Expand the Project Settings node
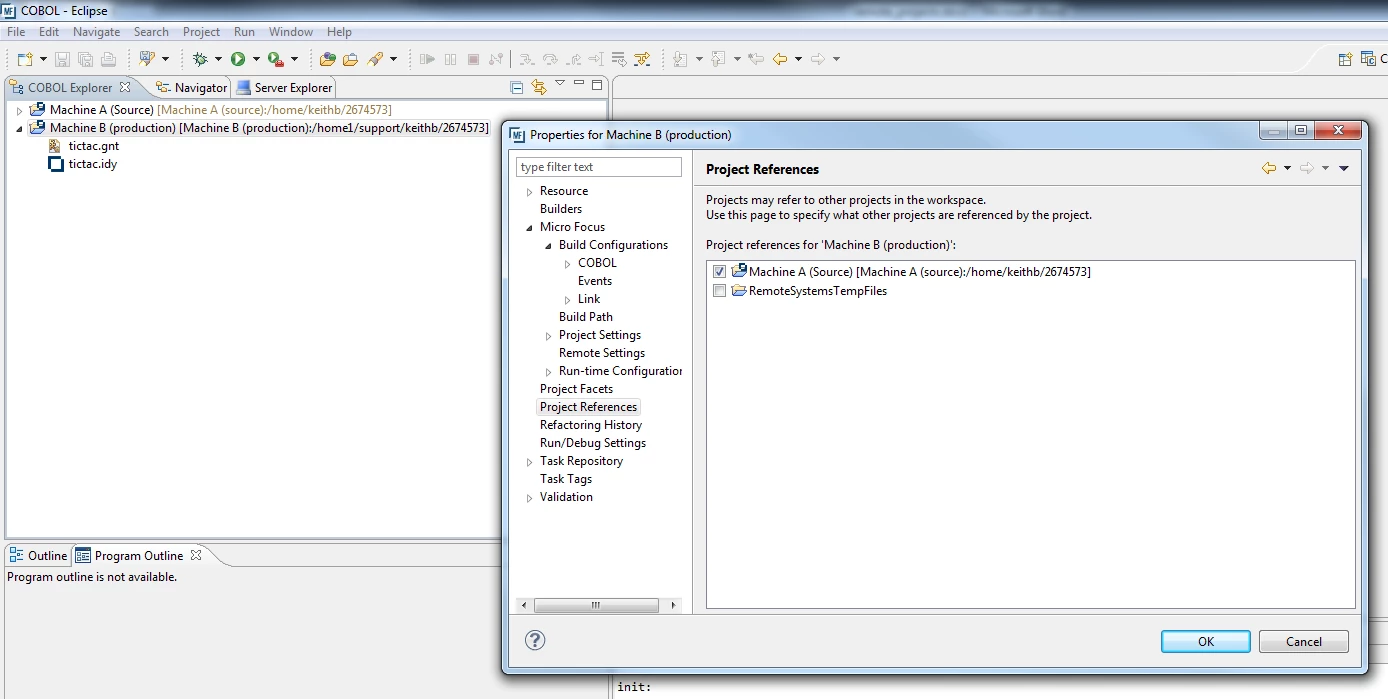The height and width of the screenshot is (699, 1388). tap(548, 336)
